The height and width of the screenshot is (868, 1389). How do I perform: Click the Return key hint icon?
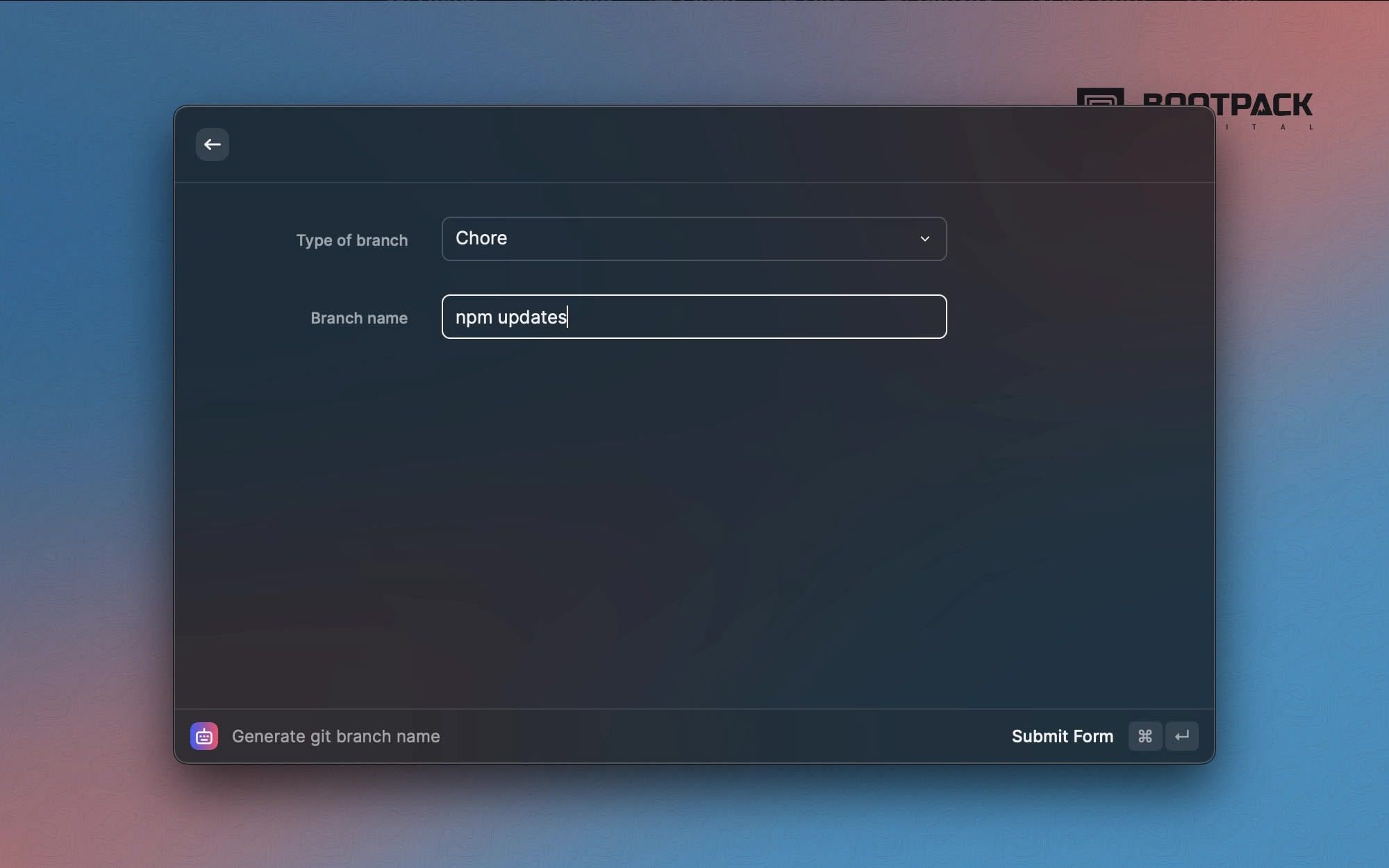[x=1181, y=736]
